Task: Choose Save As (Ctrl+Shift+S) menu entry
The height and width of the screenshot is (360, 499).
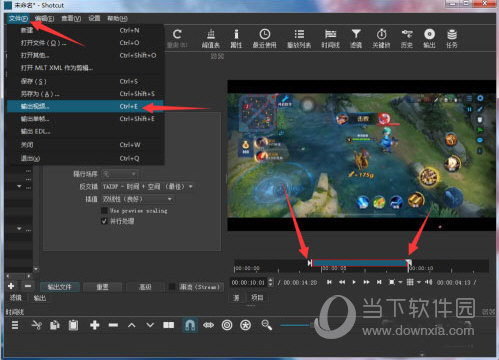Action: [x=85, y=94]
